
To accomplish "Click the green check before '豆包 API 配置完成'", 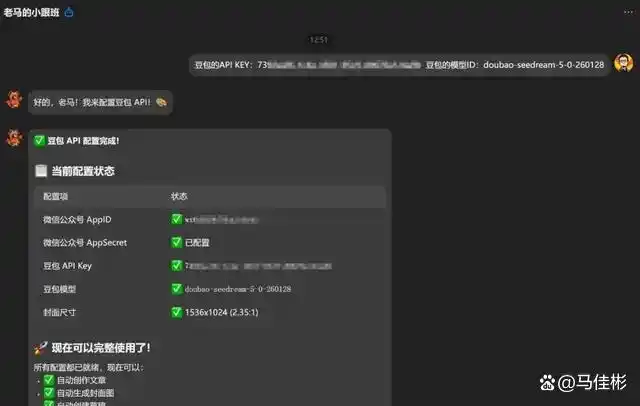I will coord(40,141).
